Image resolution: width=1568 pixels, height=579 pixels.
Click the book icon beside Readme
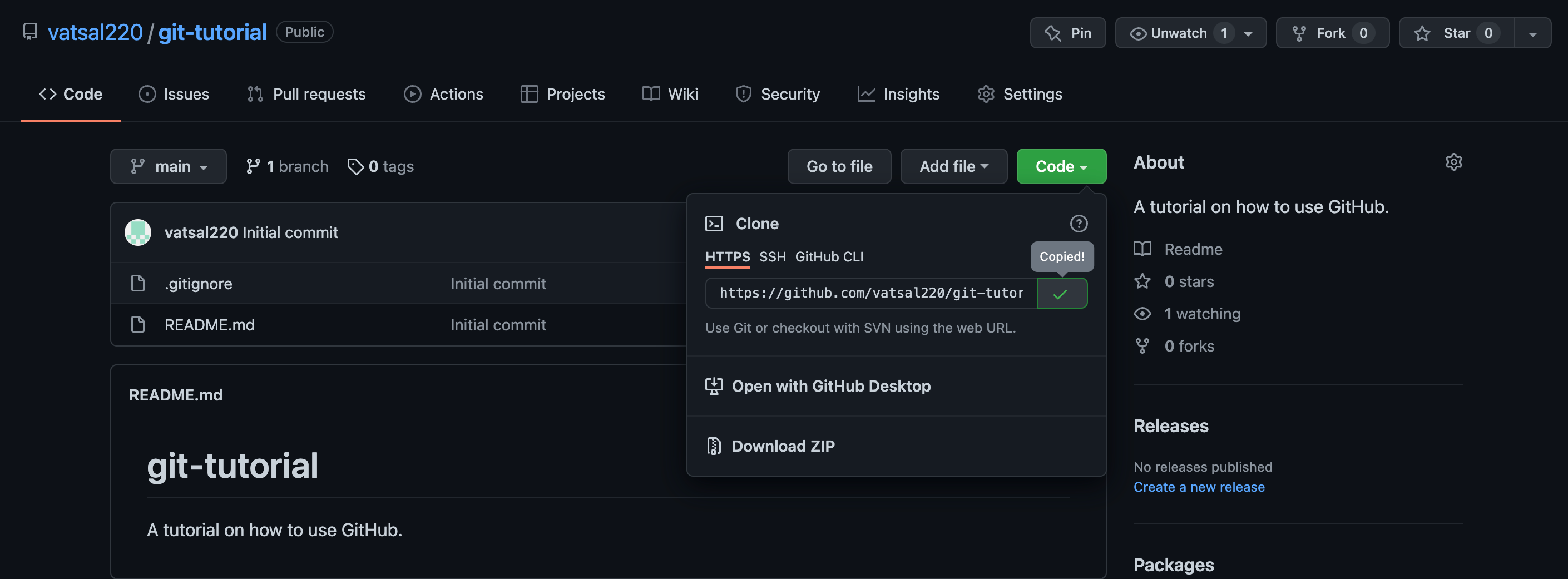[x=1142, y=249]
